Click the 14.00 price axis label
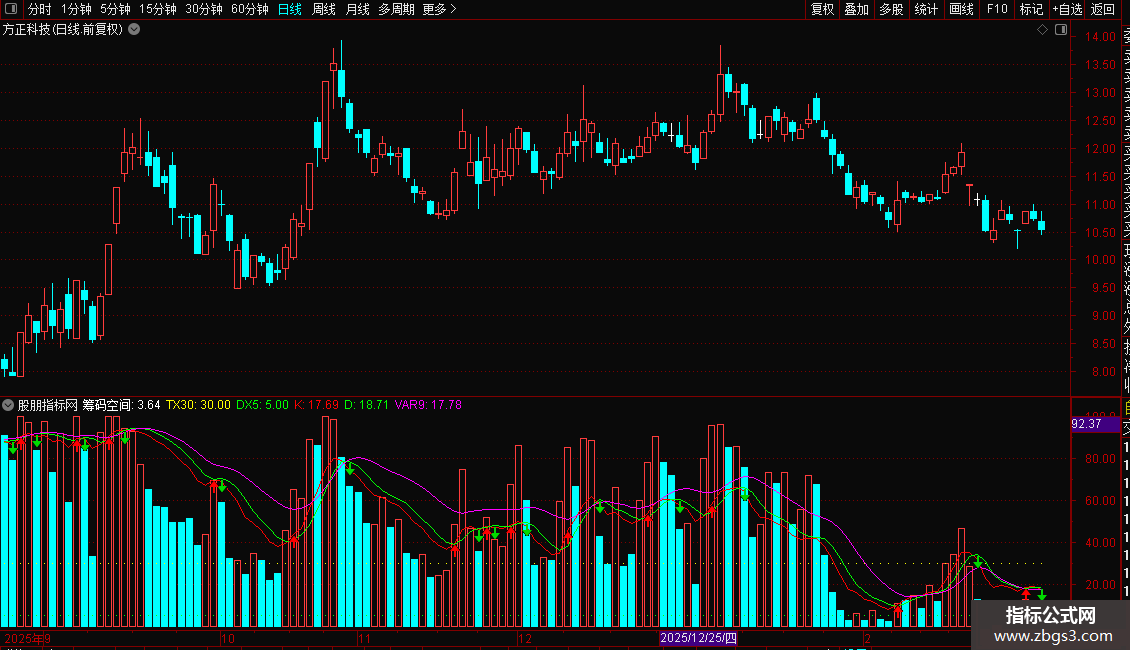Viewport: 1130px width, 650px height. pos(1100,37)
